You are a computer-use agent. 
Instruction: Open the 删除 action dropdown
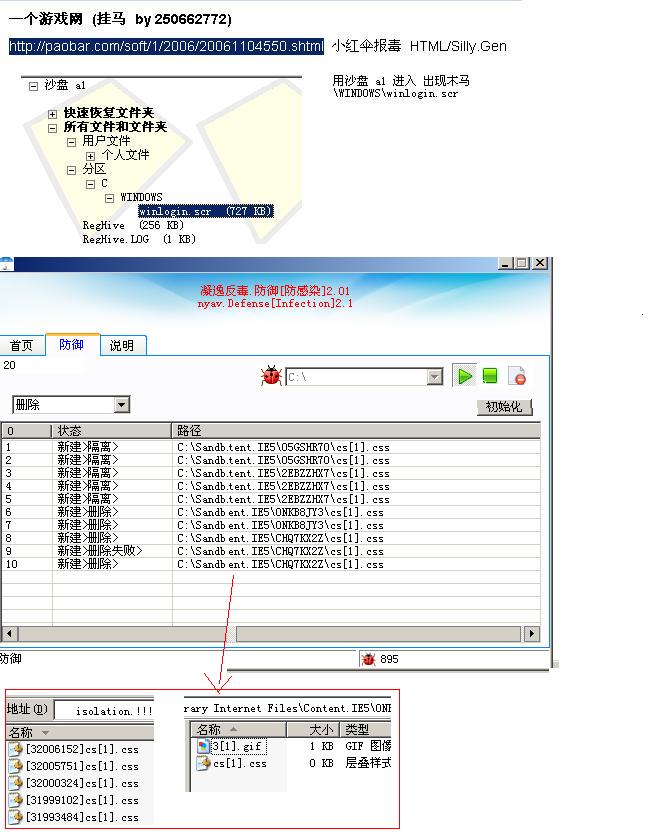point(121,405)
